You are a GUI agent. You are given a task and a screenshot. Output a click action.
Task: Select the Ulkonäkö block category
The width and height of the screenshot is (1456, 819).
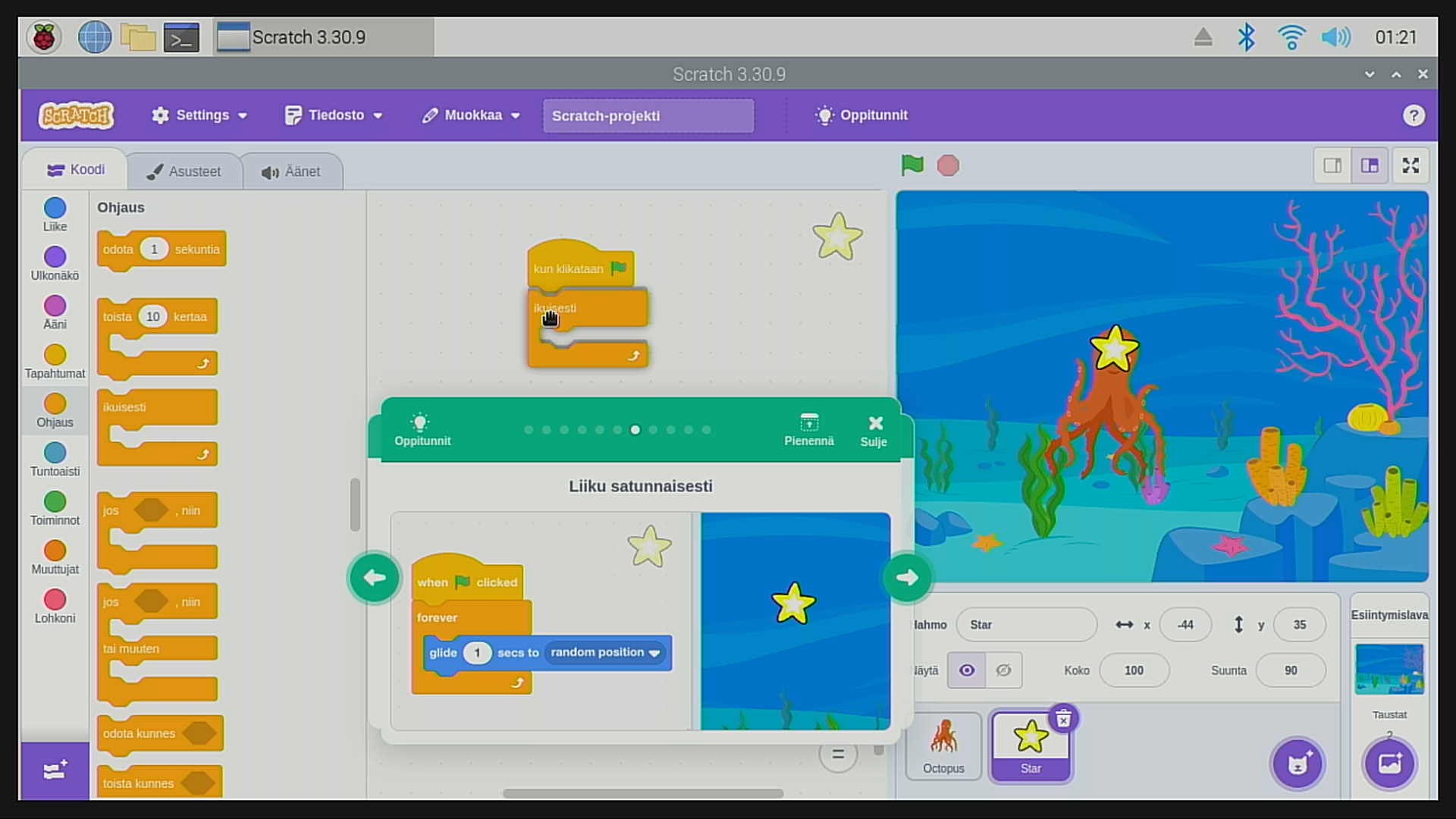pos(55,264)
